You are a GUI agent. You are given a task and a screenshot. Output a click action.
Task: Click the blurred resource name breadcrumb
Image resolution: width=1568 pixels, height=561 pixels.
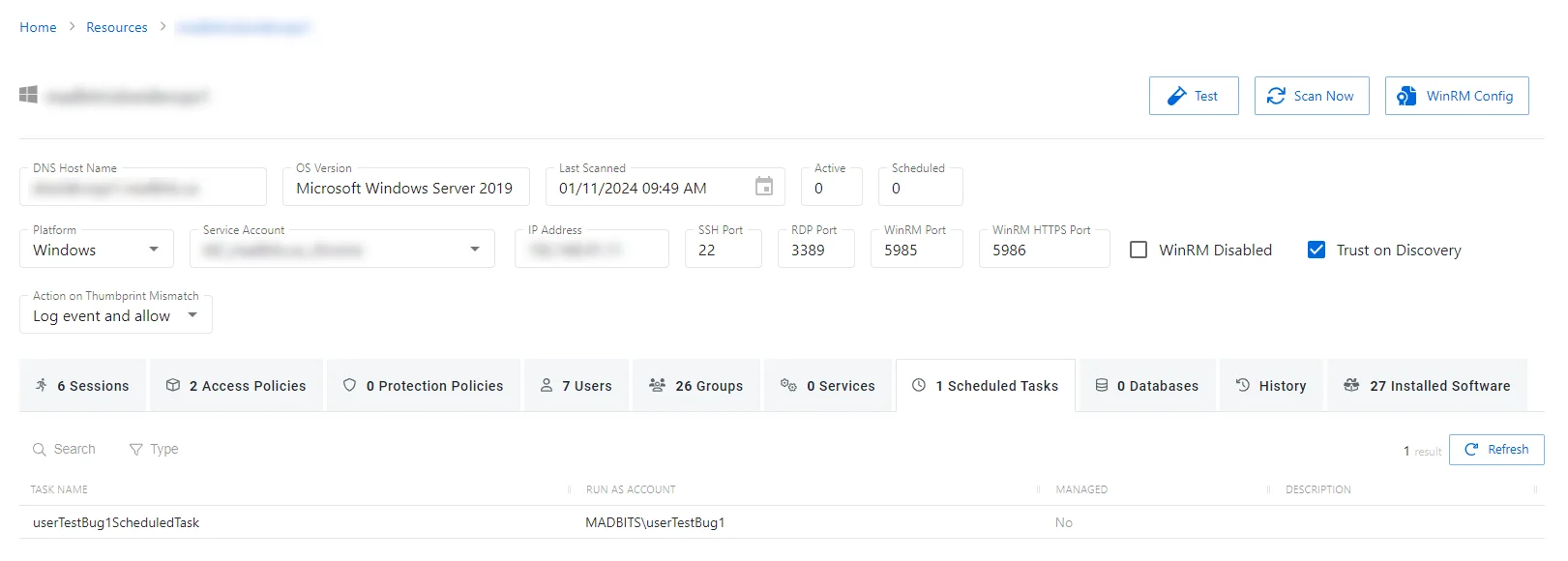pyautogui.click(x=243, y=27)
